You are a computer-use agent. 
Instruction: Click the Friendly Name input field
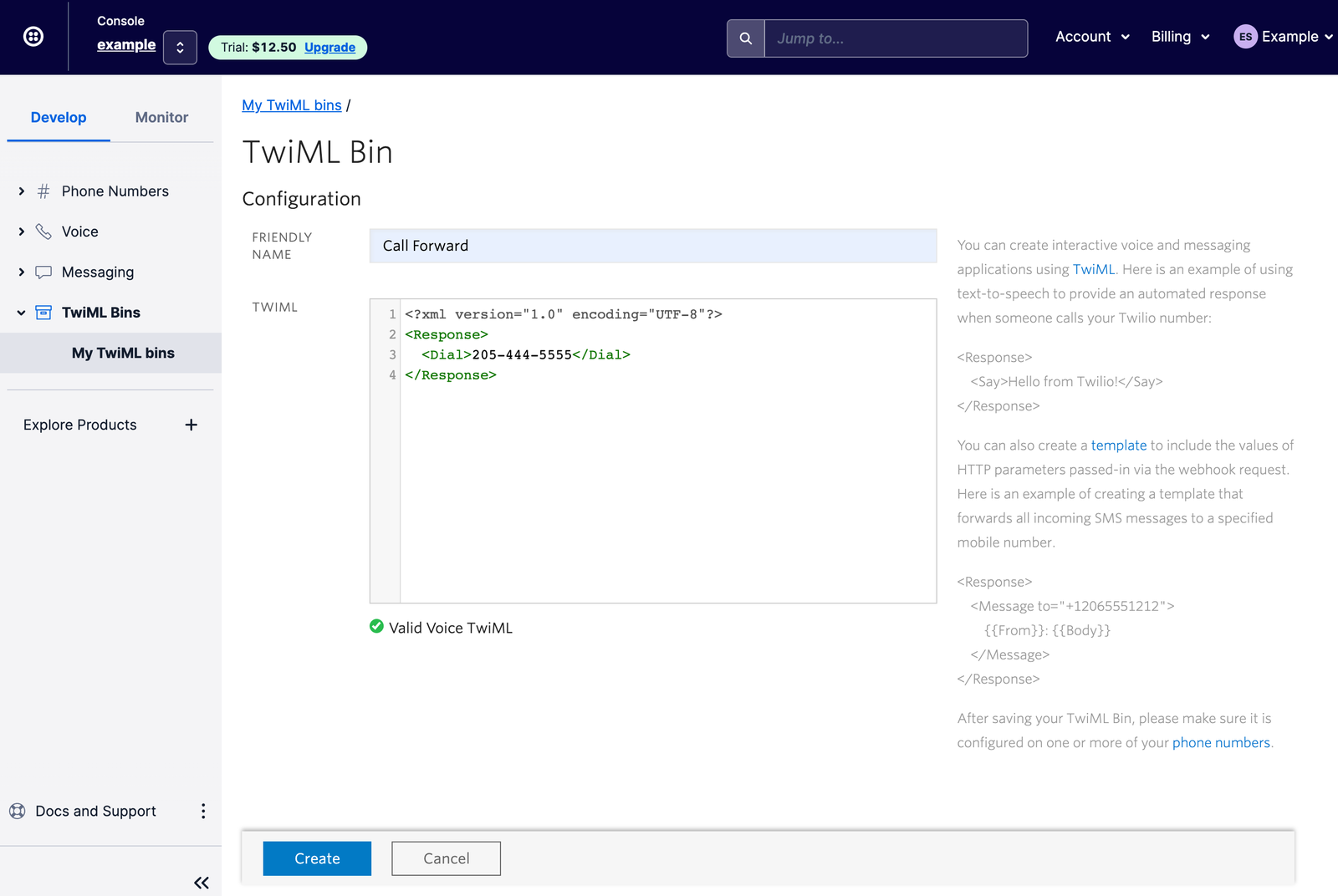(652, 246)
